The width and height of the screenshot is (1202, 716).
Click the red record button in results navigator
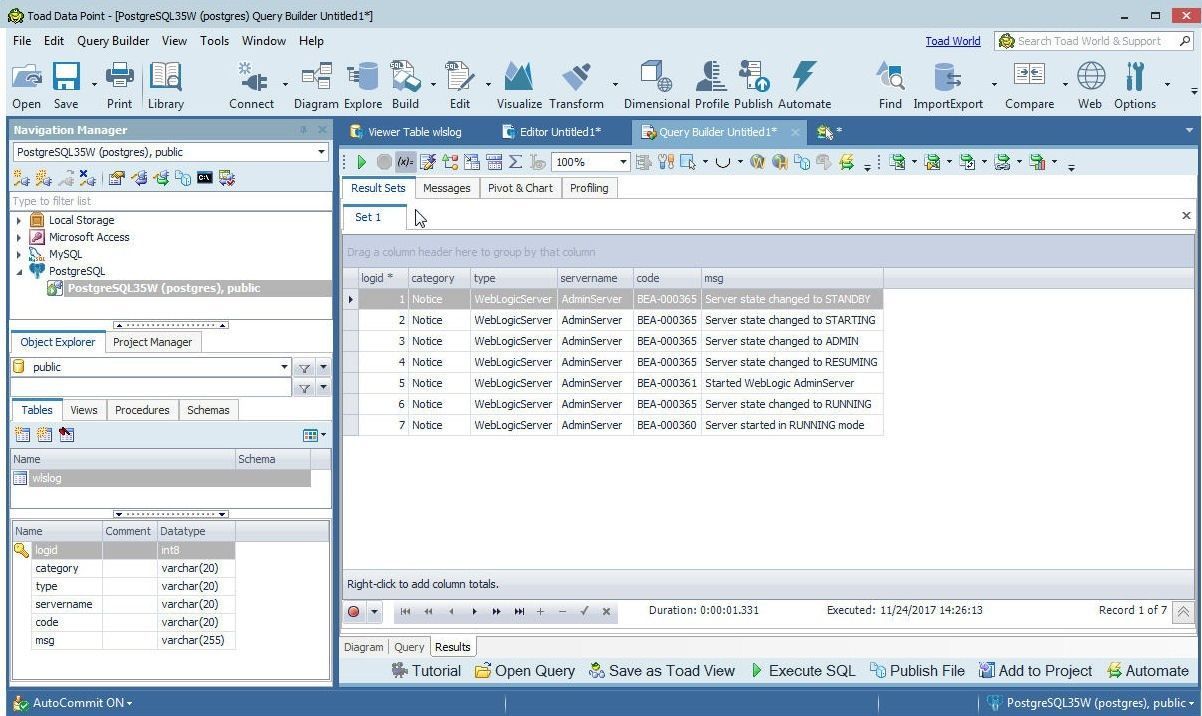[x=353, y=612]
